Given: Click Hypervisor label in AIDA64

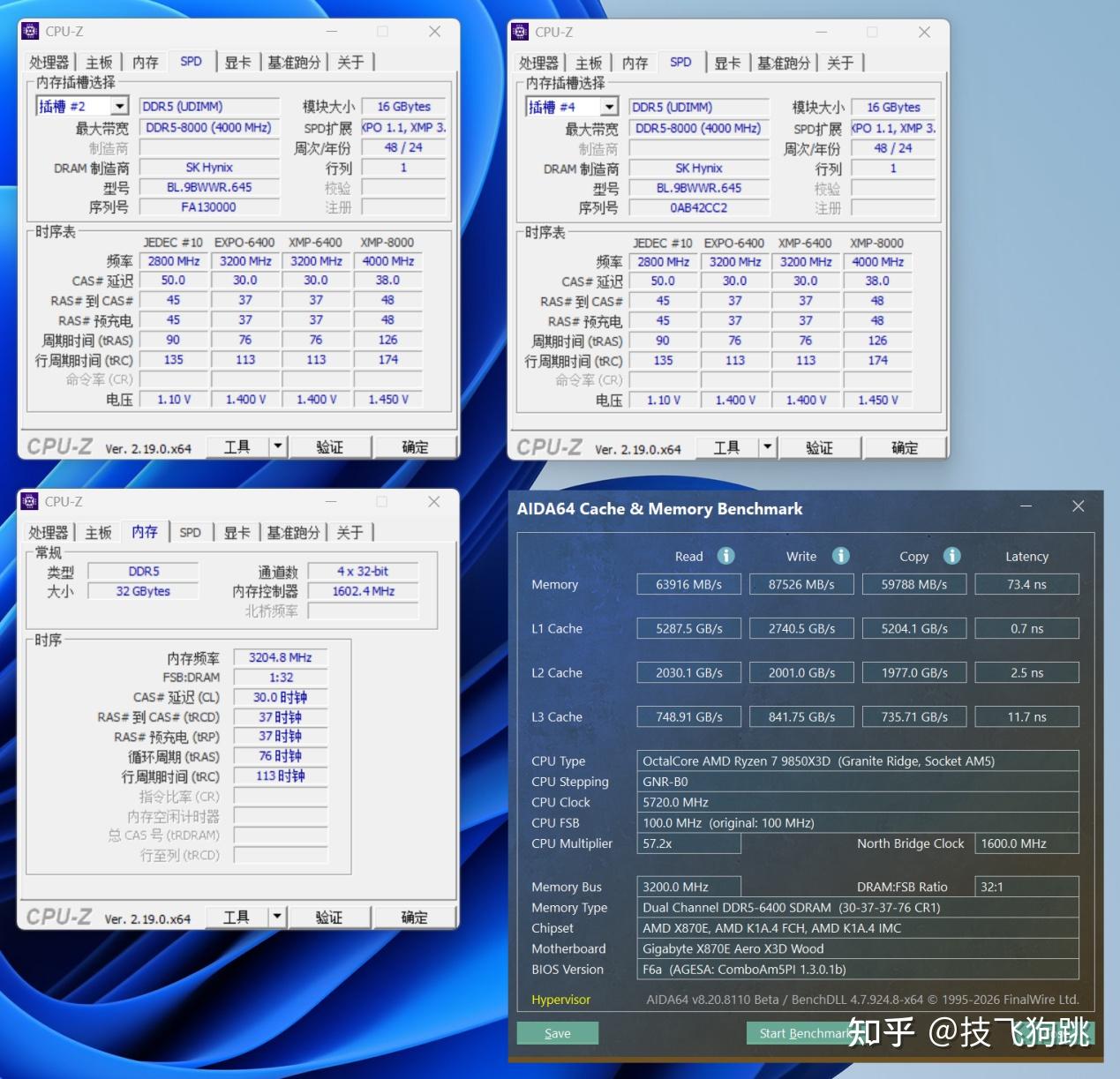Looking at the screenshot, I should (561, 1000).
